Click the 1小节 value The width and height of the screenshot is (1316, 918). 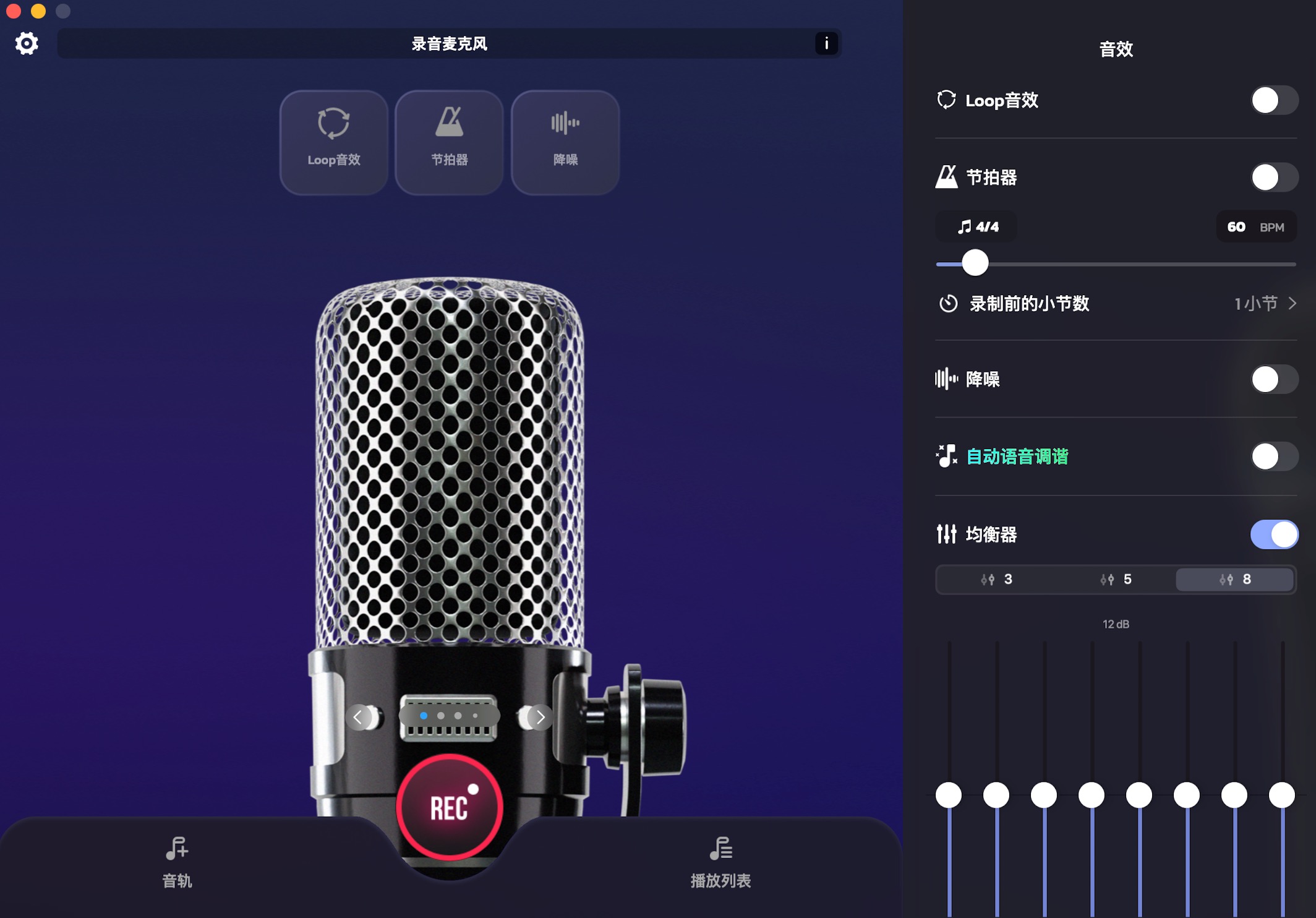click(x=1255, y=303)
